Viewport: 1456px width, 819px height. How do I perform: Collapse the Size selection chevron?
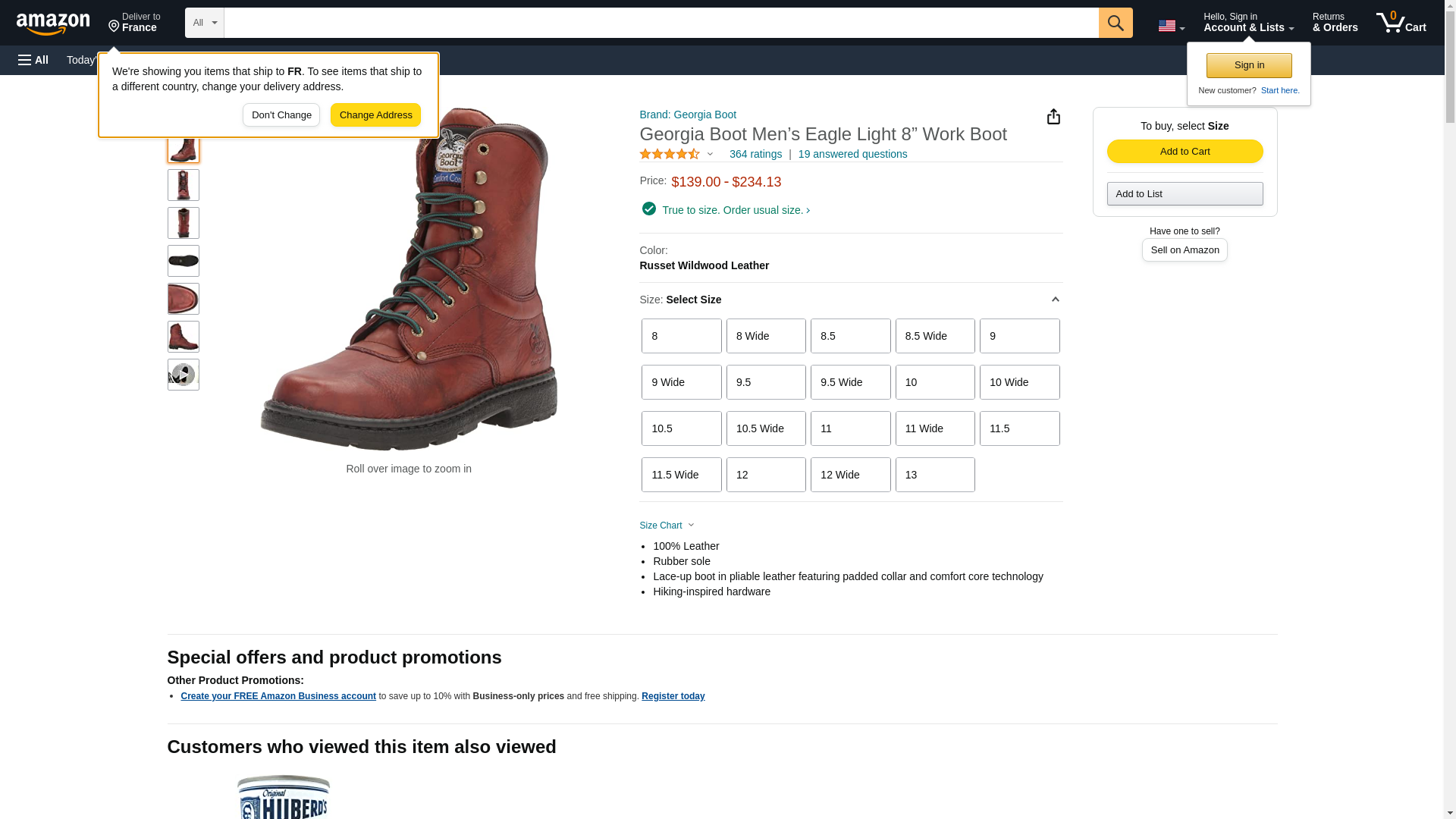(1055, 300)
